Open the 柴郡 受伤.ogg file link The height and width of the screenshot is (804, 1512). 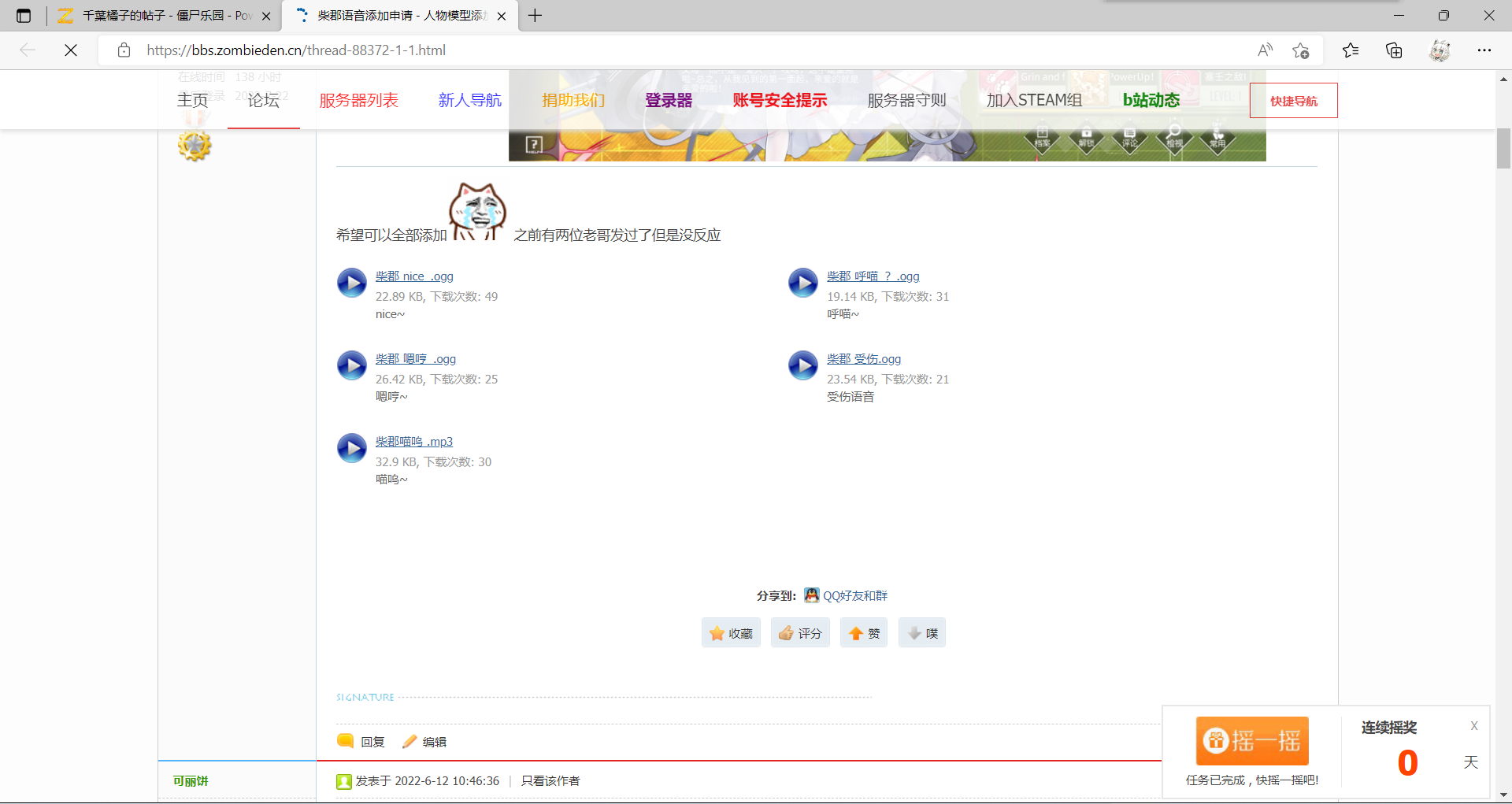pyautogui.click(x=864, y=359)
